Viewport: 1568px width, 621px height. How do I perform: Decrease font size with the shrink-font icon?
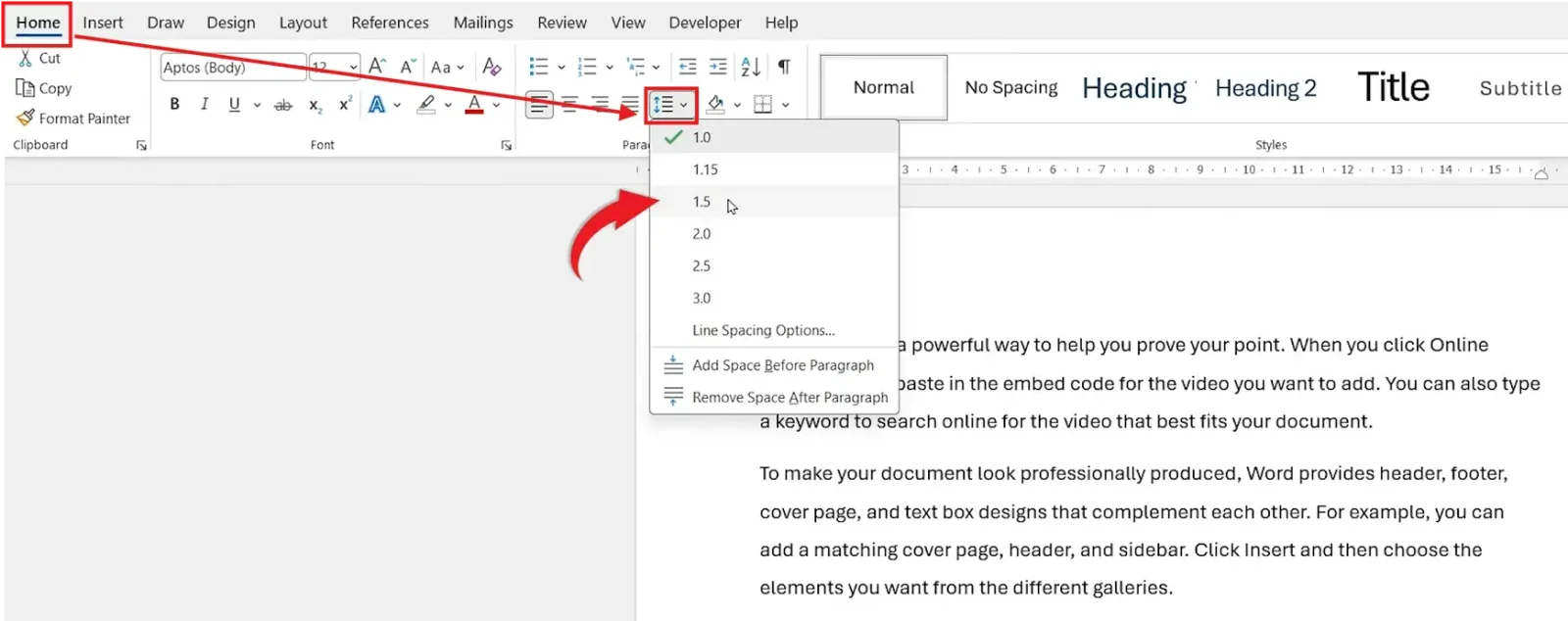click(408, 67)
